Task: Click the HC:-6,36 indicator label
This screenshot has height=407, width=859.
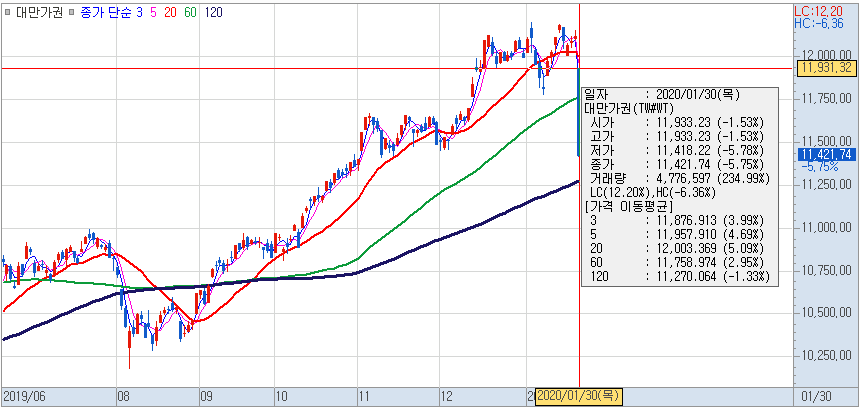Action: 820,22
